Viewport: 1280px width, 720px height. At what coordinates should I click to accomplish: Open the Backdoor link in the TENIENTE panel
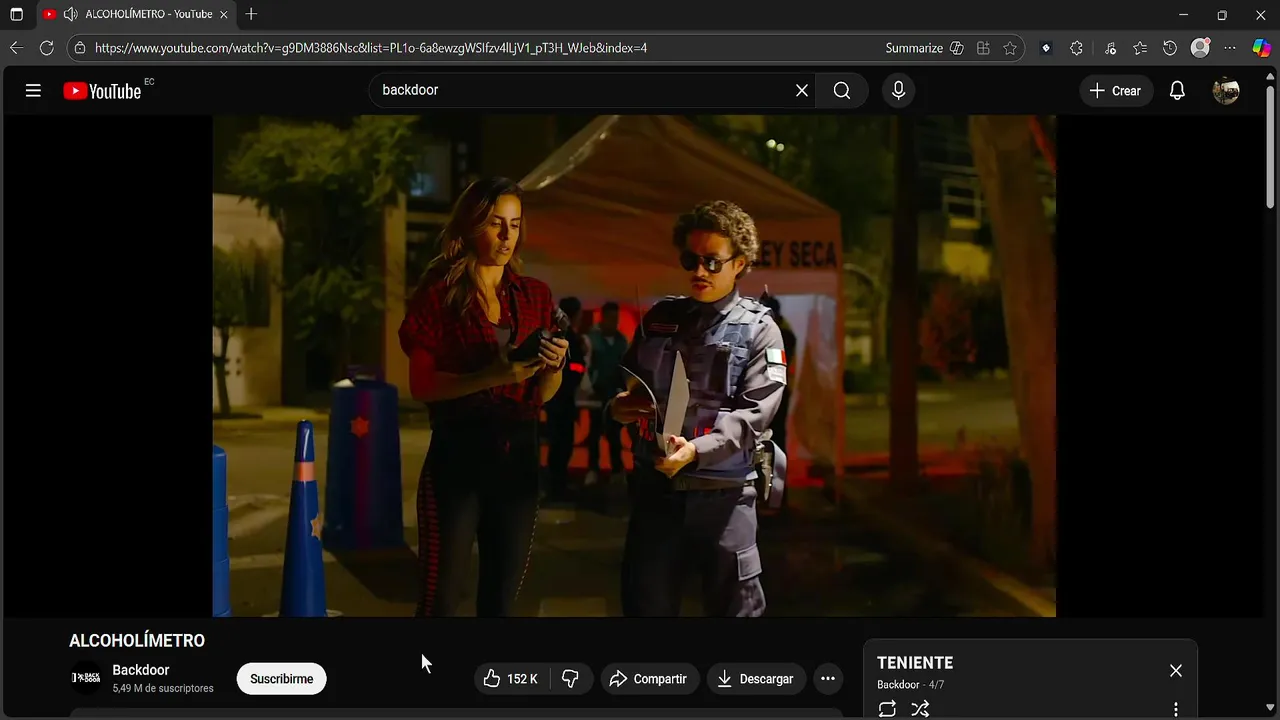coord(898,685)
